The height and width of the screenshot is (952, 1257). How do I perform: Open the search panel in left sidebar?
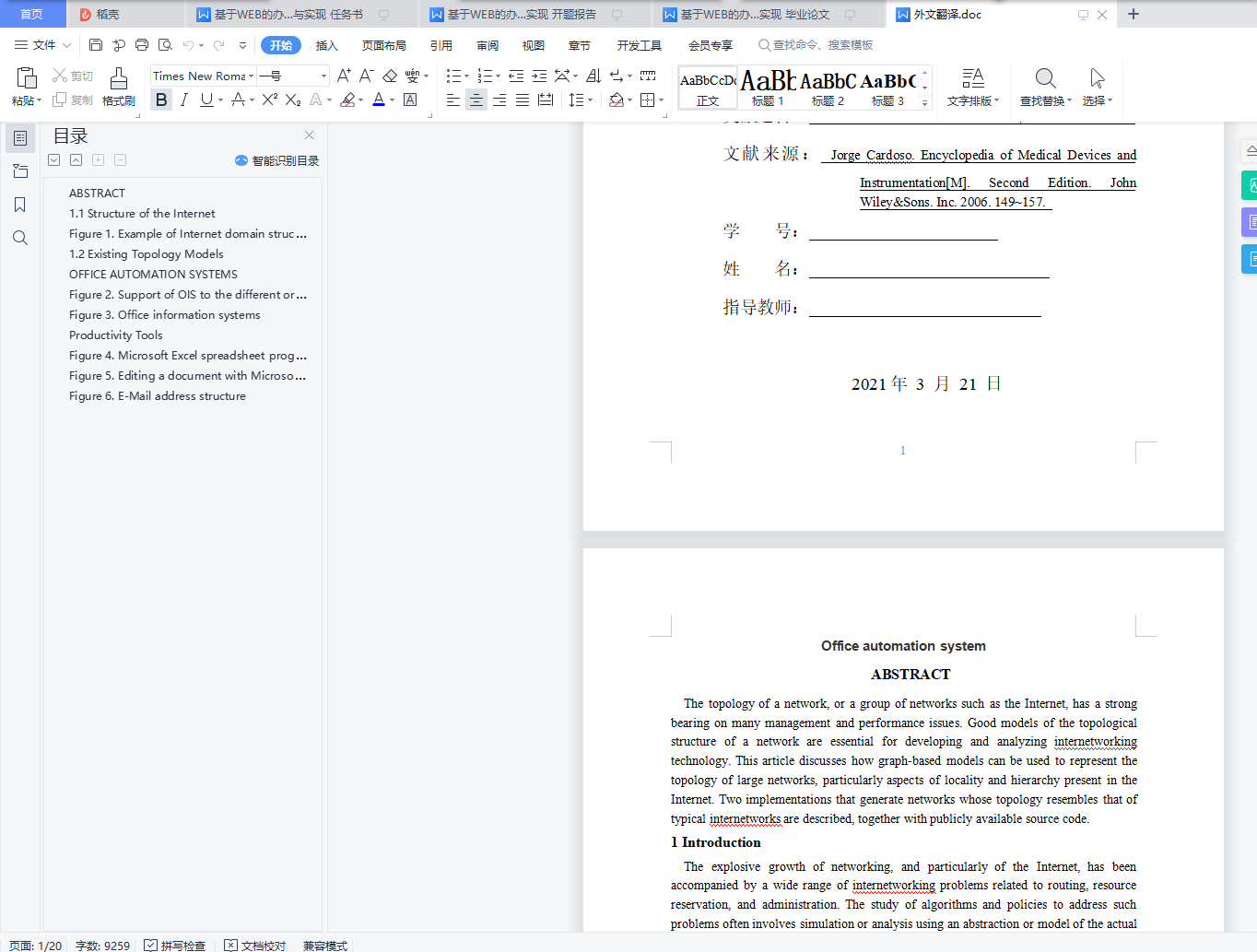[x=20, y=238]
